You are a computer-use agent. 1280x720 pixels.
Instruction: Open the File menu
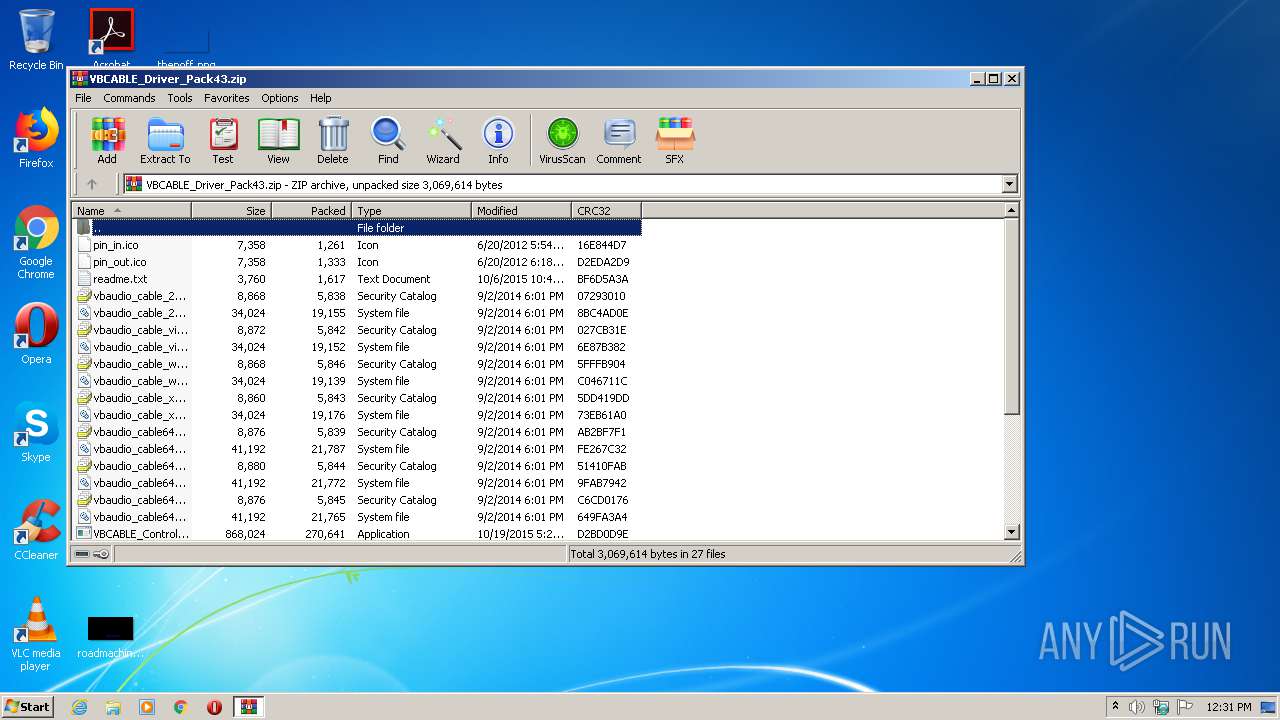point(83,98)
